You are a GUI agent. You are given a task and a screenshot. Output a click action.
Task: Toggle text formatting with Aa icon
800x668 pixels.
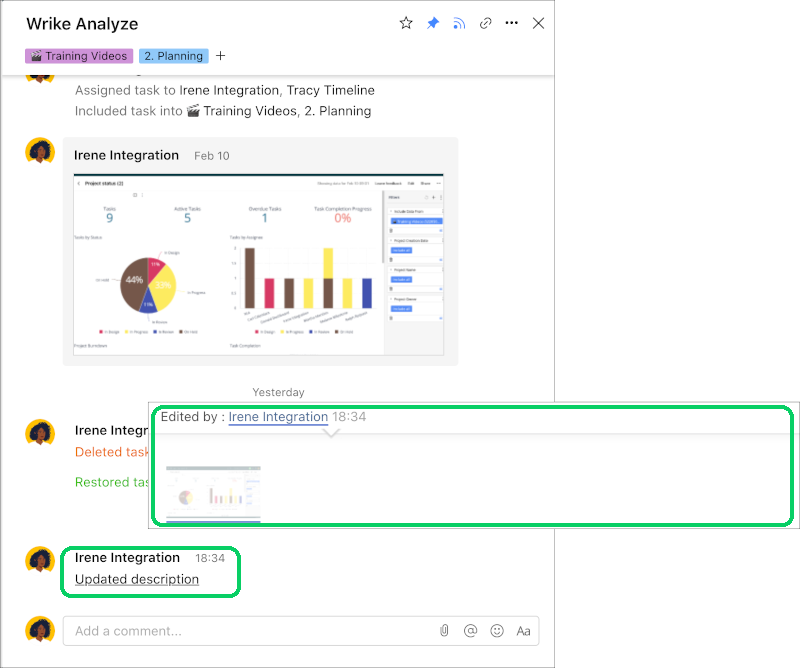click(523, 631)
